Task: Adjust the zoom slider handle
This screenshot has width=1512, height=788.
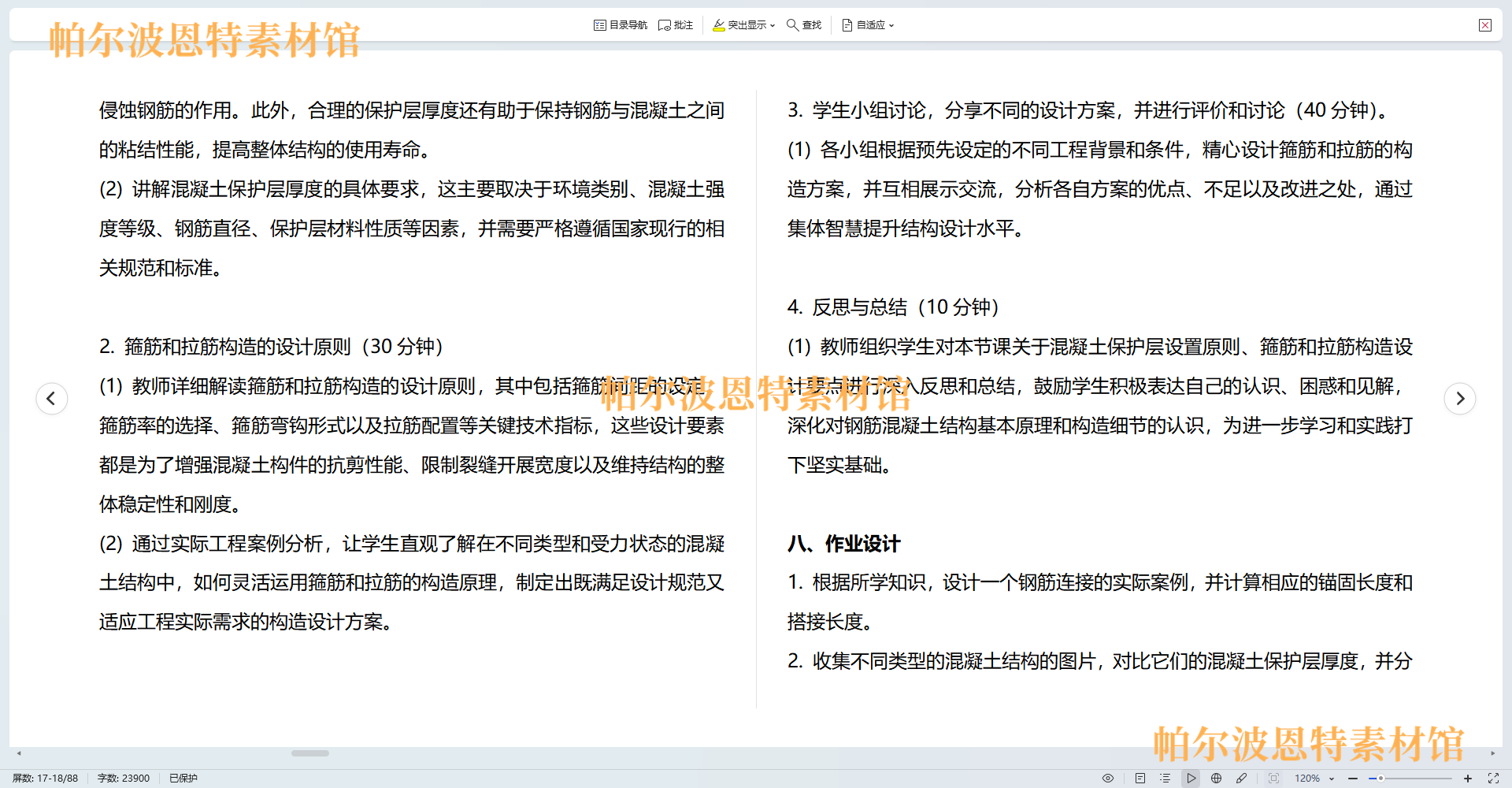Action: coord(1380,778)
